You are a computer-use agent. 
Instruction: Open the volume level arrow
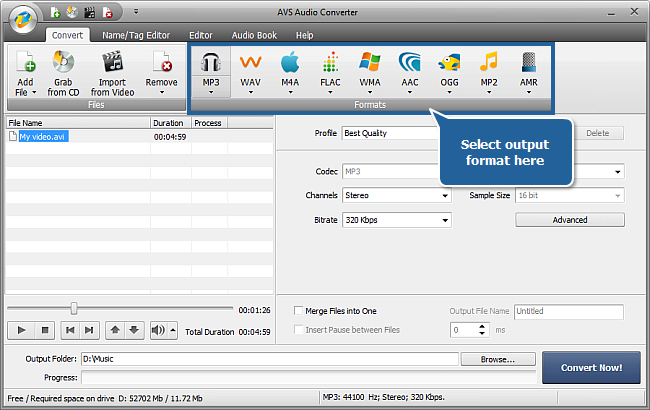(173, 330)
